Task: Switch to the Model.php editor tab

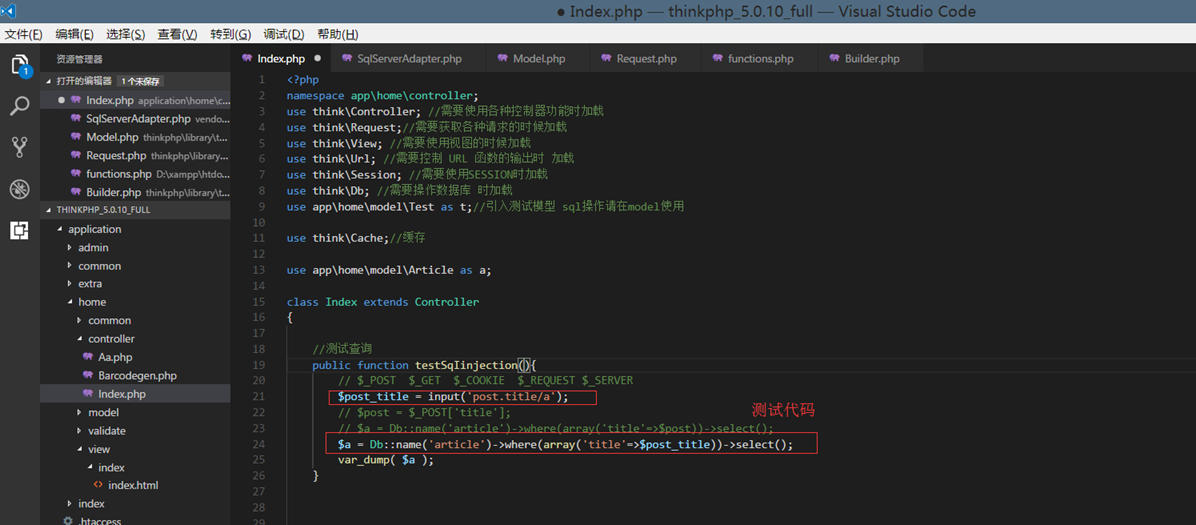Action: [539, 58]
